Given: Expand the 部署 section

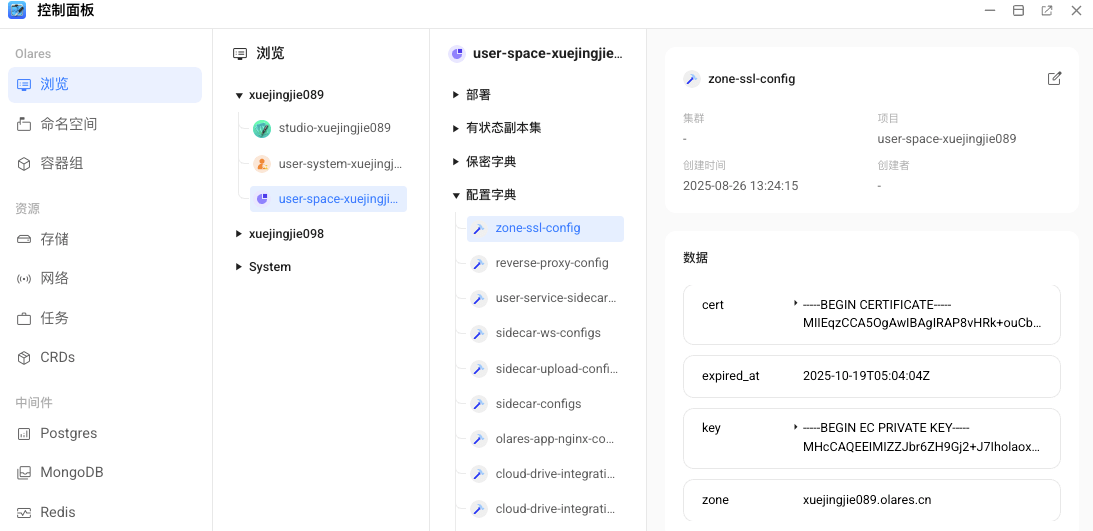Looking at the screenshot, I should point(456,95).
